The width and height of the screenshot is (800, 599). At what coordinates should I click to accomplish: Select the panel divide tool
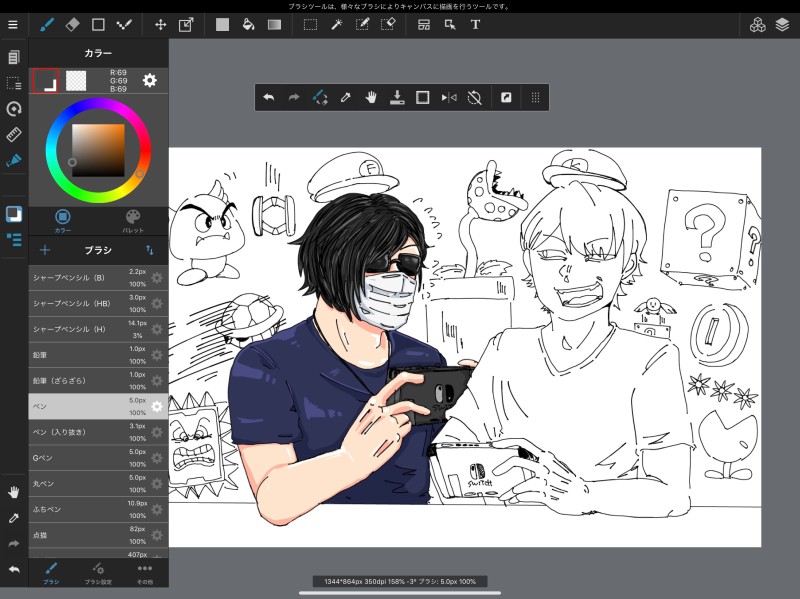coord(424,24)
